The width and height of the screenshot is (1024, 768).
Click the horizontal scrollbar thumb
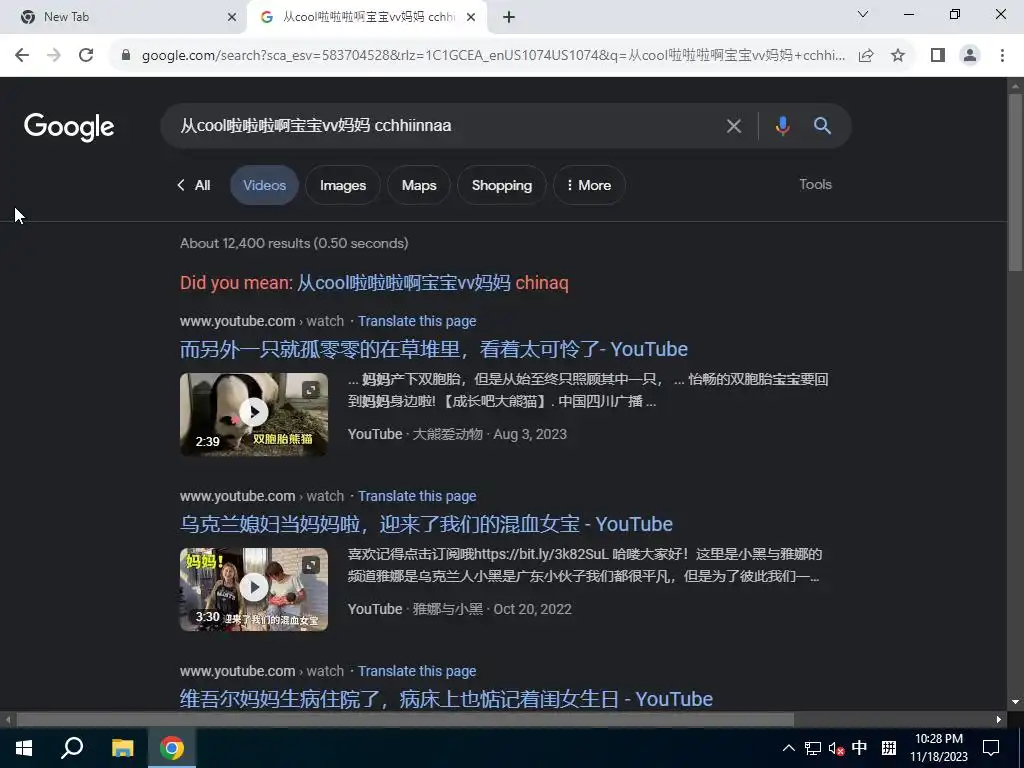(x=405, y=720)
